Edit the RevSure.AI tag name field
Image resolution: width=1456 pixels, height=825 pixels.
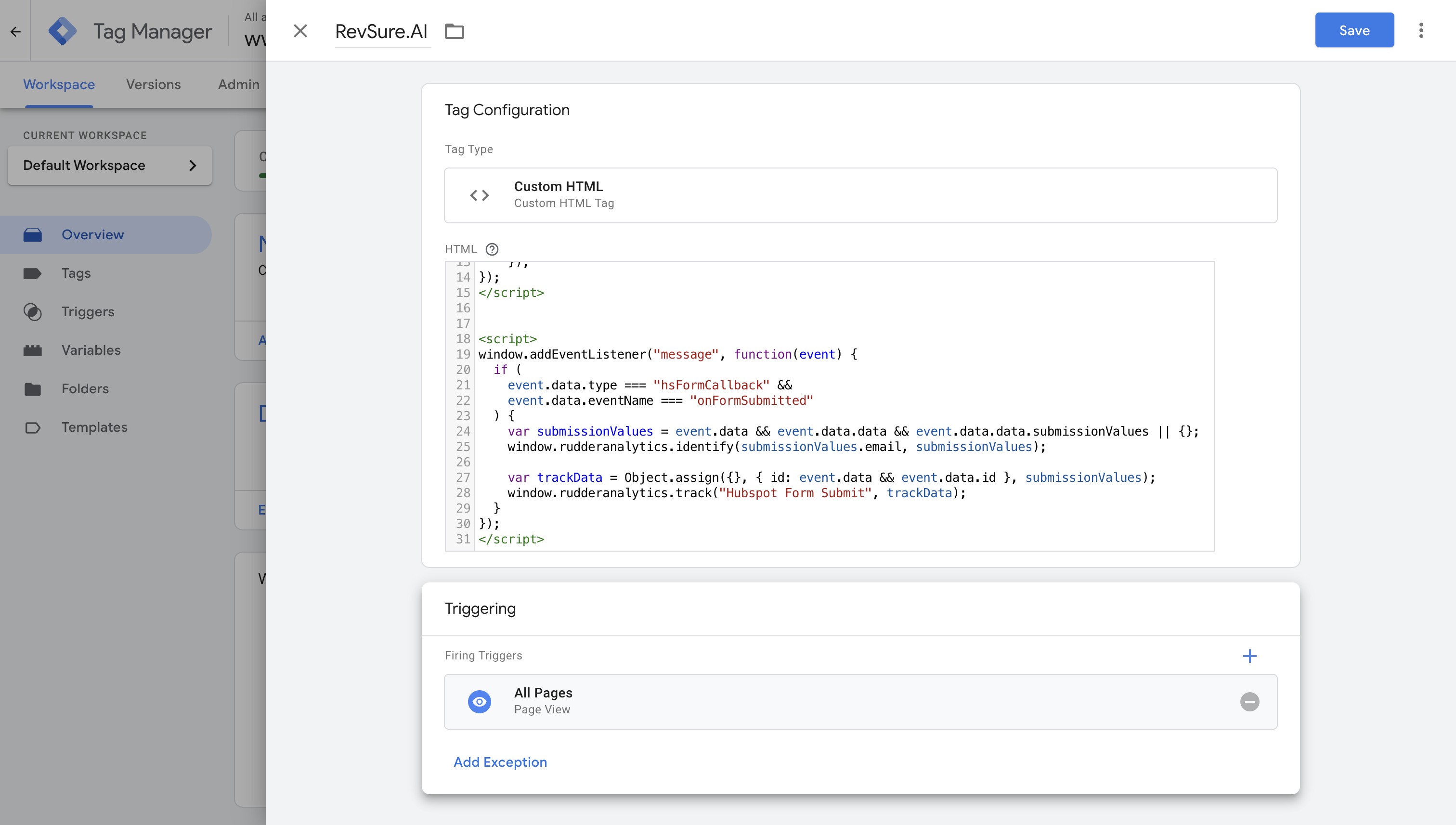pyautogui.click(x=381, y=31)
